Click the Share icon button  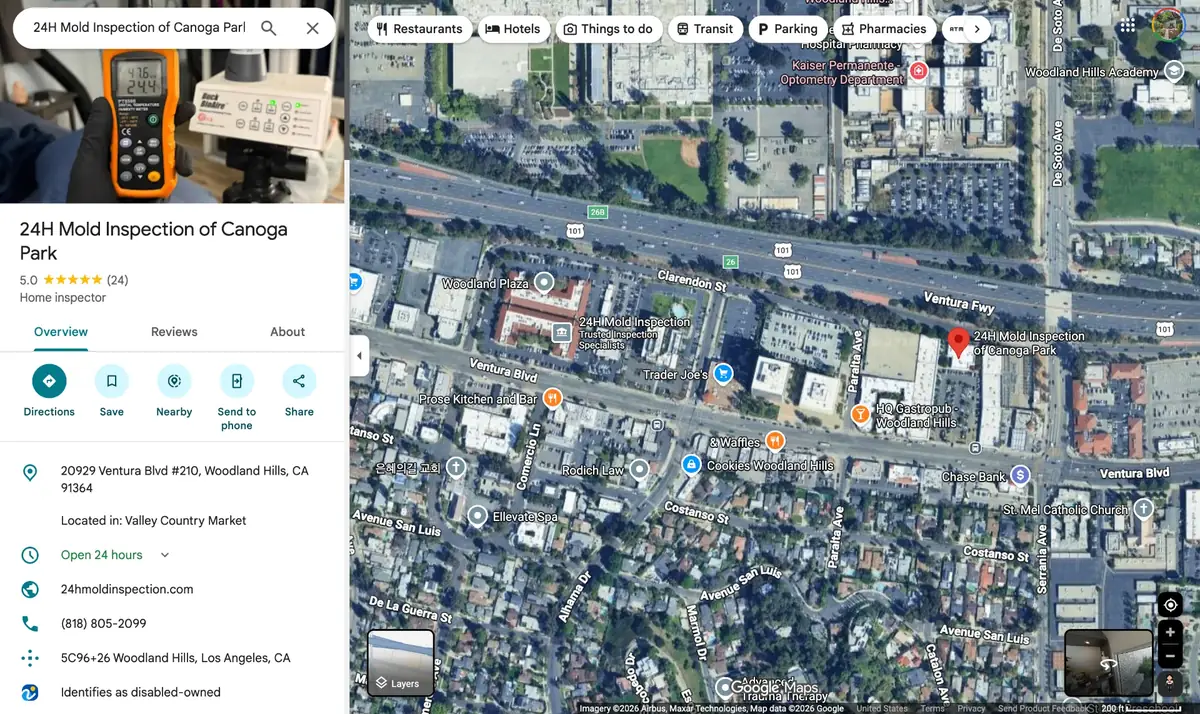point(299,381)
